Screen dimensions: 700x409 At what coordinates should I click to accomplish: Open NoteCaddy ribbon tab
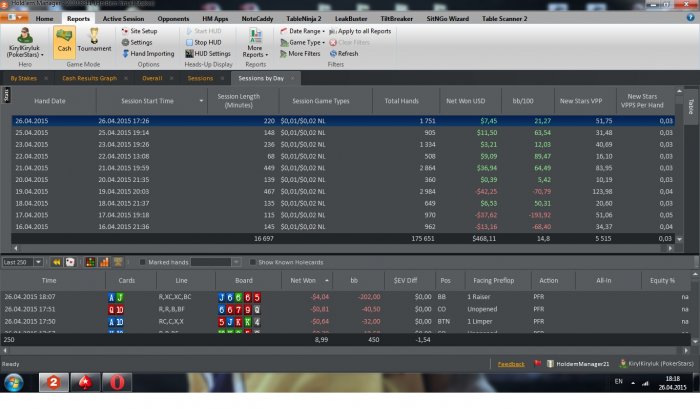coord(257,19)
